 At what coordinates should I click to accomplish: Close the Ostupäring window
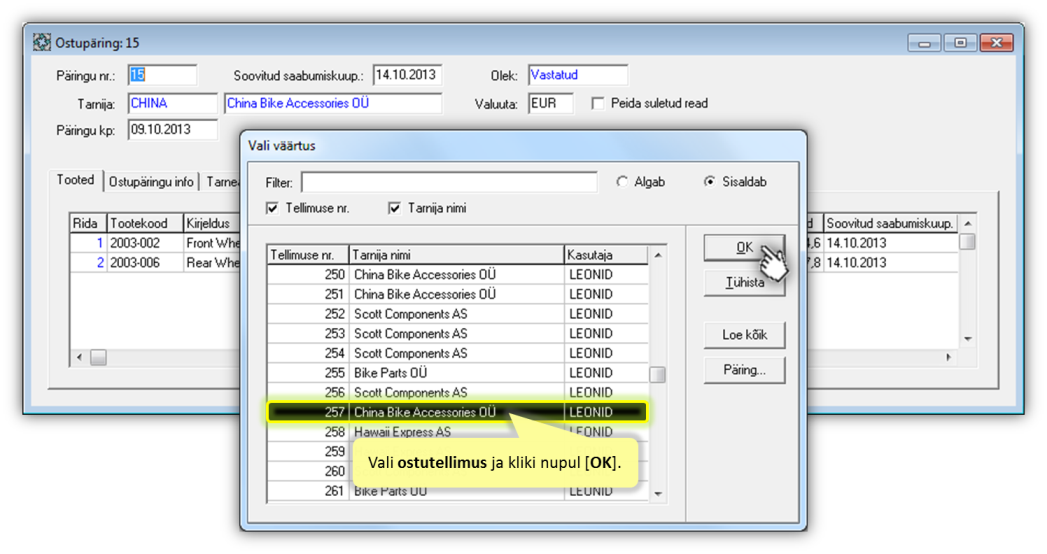tap(997, 43)
